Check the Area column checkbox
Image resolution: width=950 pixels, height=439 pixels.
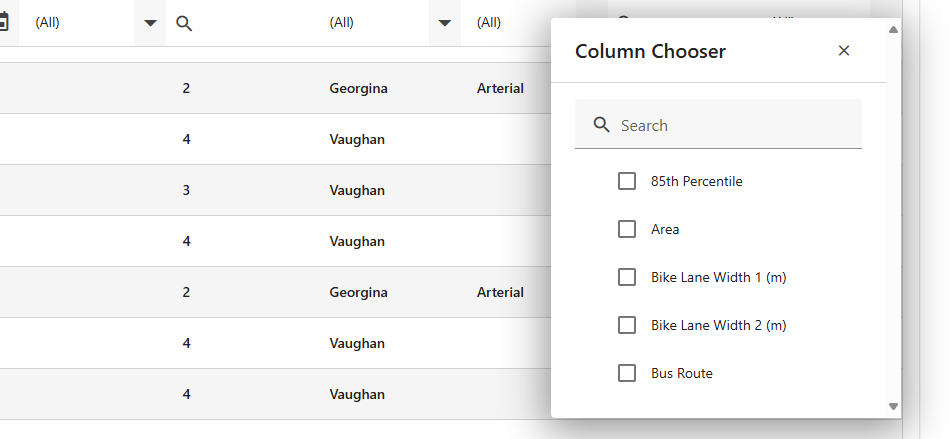627,229
